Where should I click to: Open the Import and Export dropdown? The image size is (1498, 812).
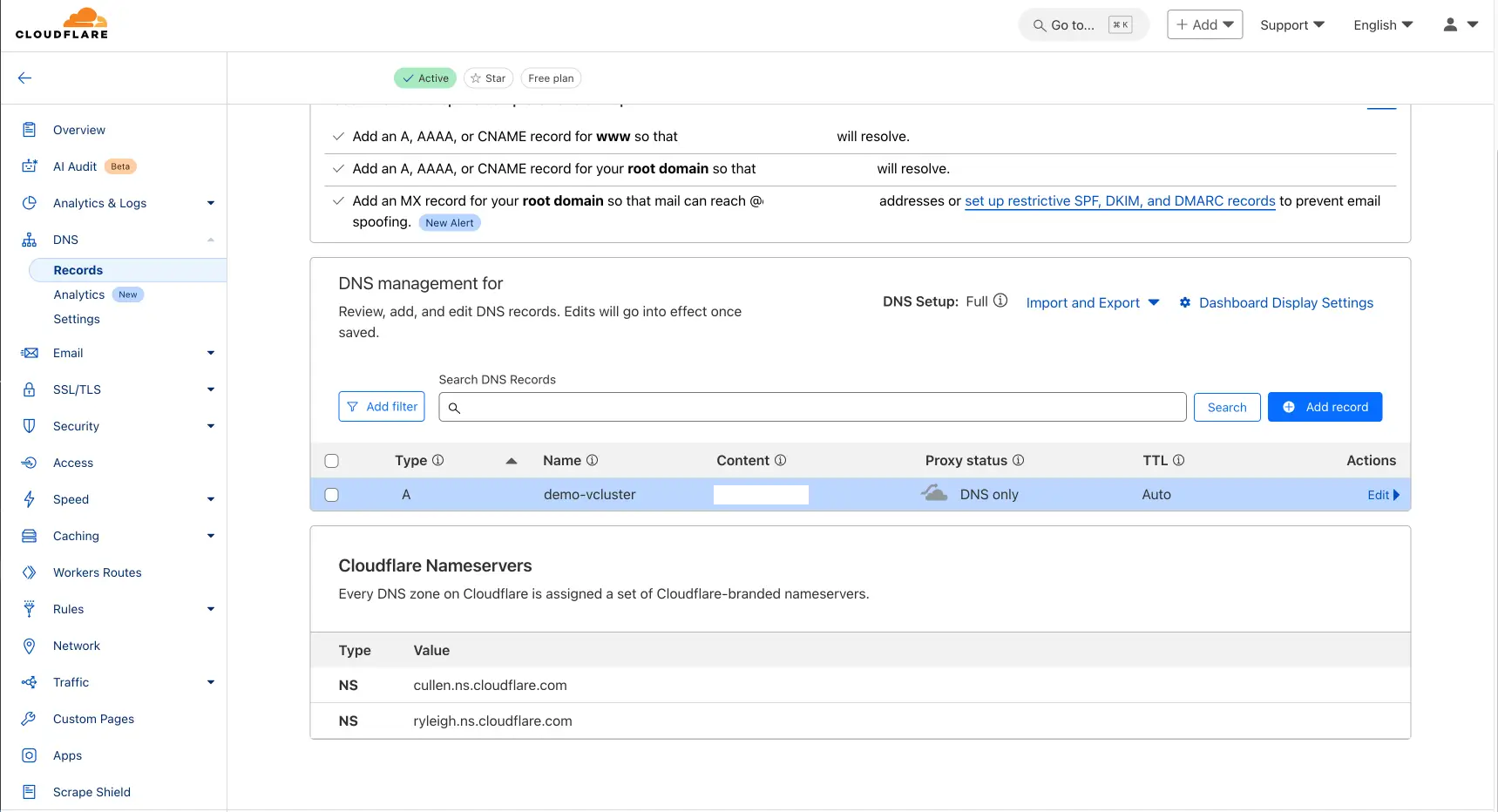click(x=1092, y=302)
